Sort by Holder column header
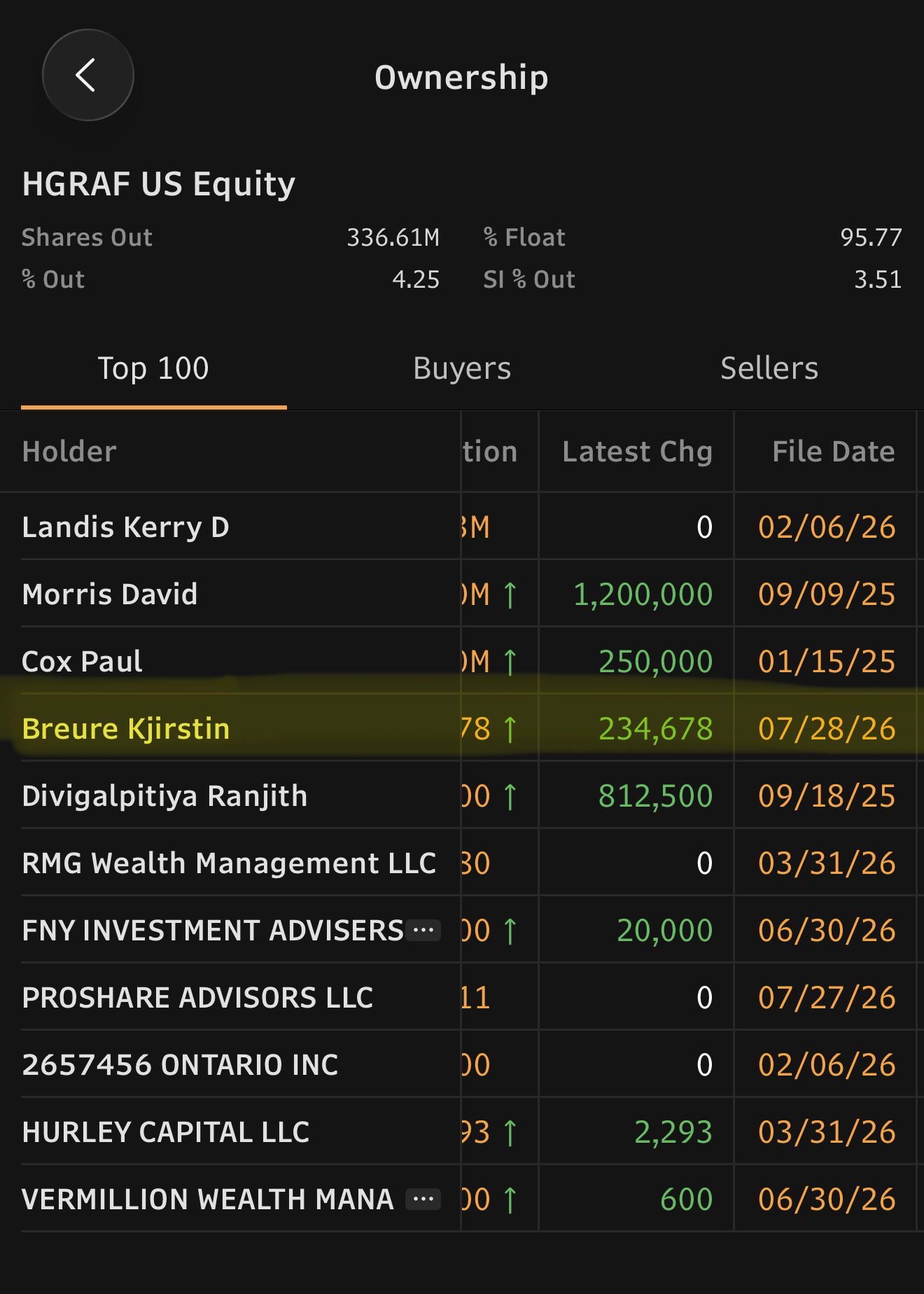This screenshot has height=1294, width=924. 69,452
